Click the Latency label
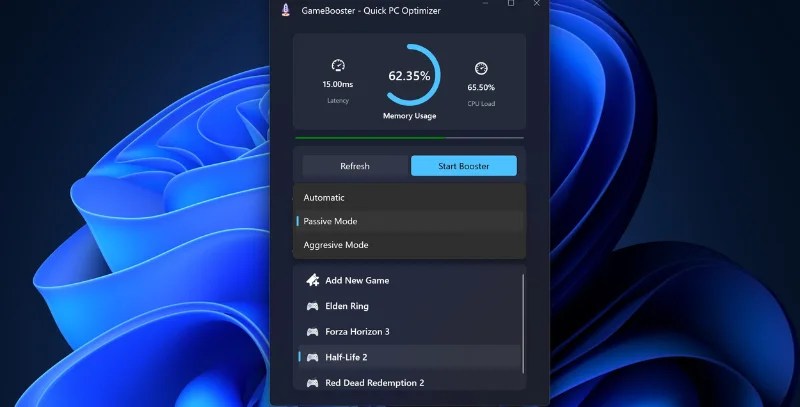The width and height of the screenshot is (800, 407). 338,100
